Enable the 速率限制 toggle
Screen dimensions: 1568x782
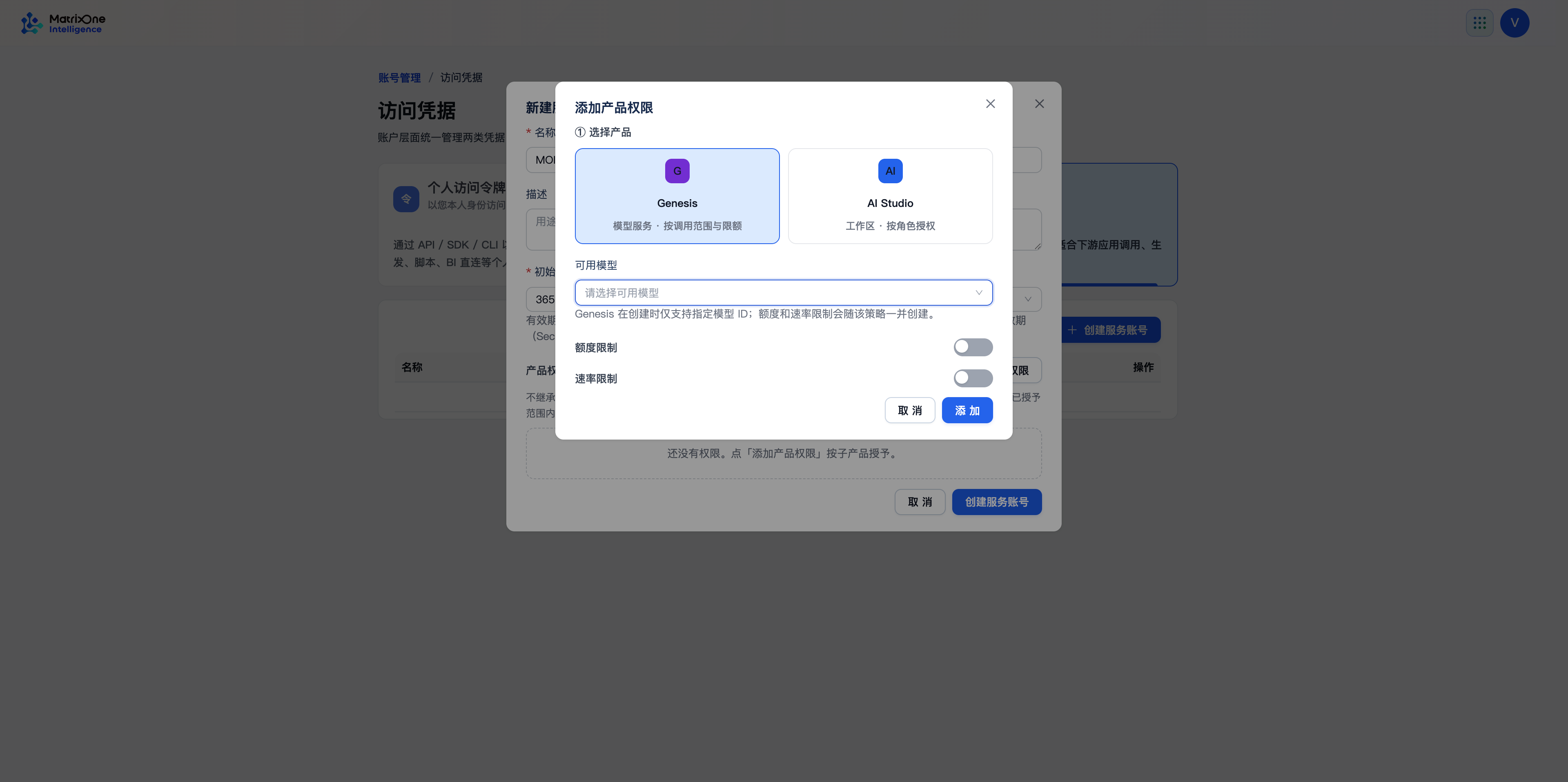click(x=973, y=378)
